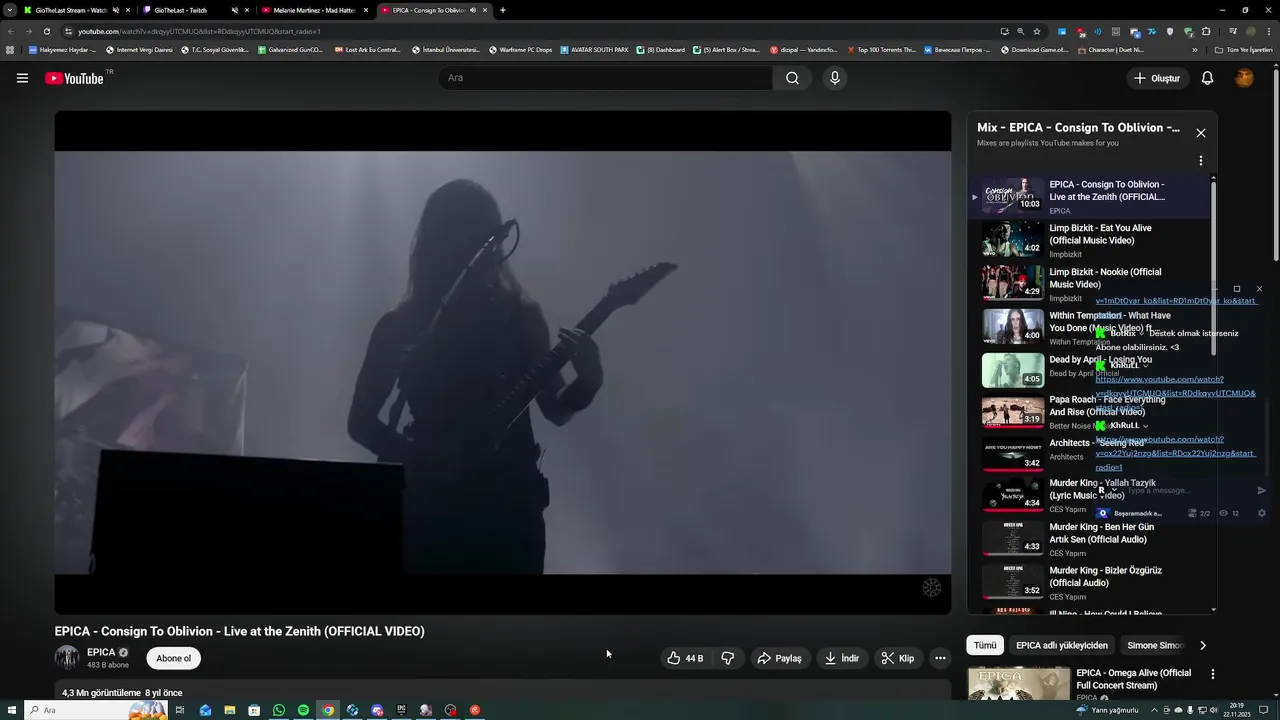The width and height of the screenshot is (1280, 720).
Task: Show more filter chips with right chevron
Action: coord(1203,645)
